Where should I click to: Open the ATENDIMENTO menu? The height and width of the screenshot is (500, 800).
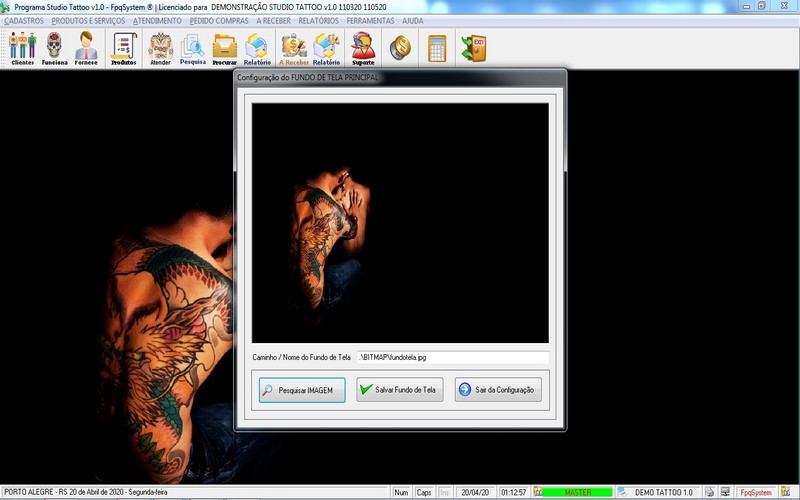(157, 21)
